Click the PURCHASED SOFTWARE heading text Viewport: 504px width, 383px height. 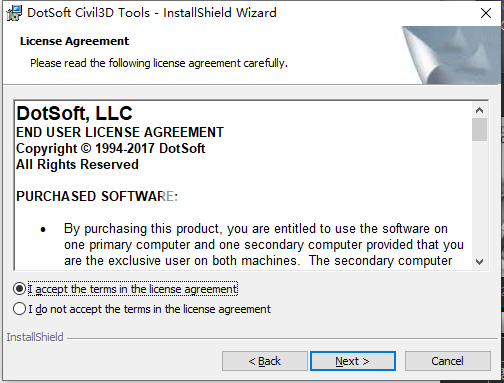point(97,196)
